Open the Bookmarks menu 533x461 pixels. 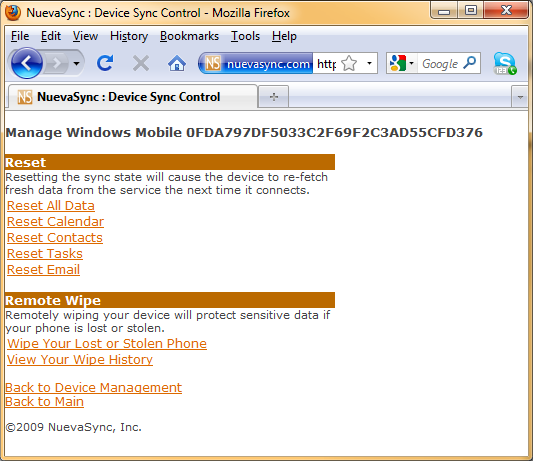tap(189, 36)
